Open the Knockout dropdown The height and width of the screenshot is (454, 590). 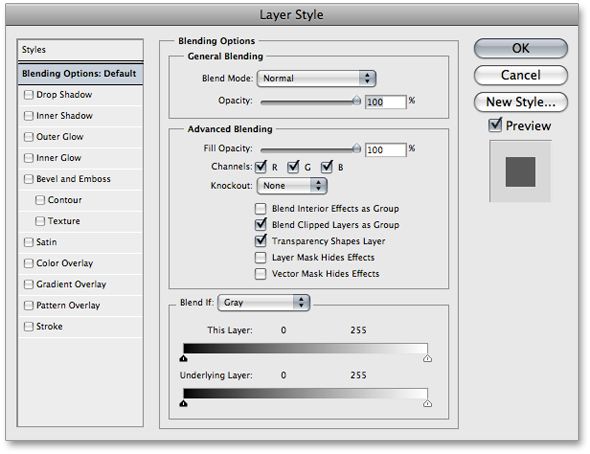coord(292,185)
